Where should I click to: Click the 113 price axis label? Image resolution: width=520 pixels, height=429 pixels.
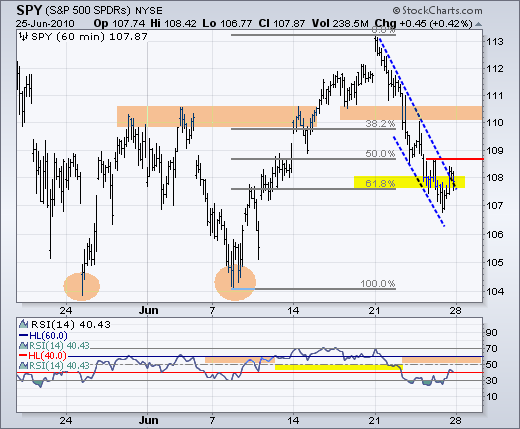[x=495, y=42]
